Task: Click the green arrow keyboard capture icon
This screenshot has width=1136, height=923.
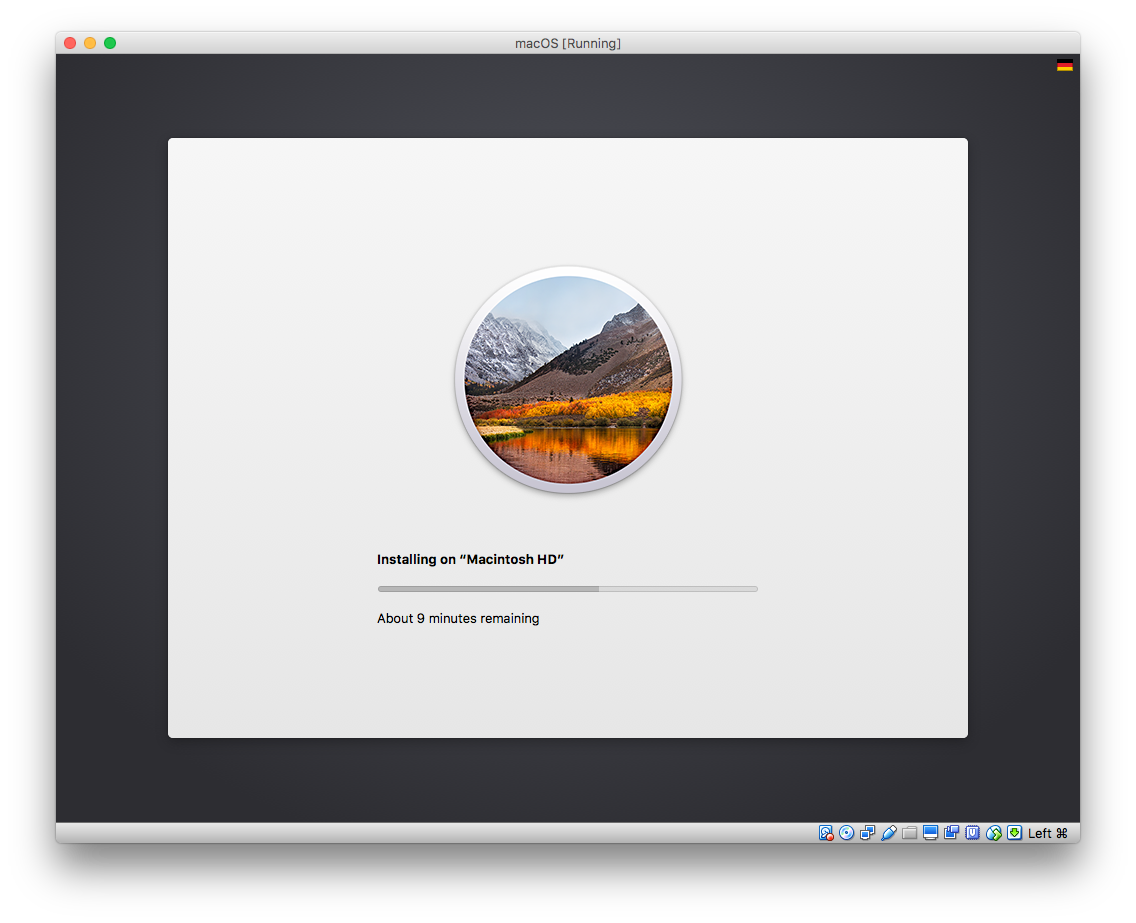Action: [1014, 833]
